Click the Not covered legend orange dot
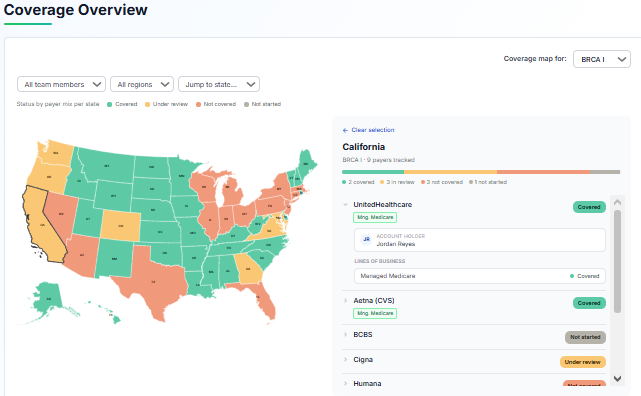The image size is (641, 396). click(198, 105)
